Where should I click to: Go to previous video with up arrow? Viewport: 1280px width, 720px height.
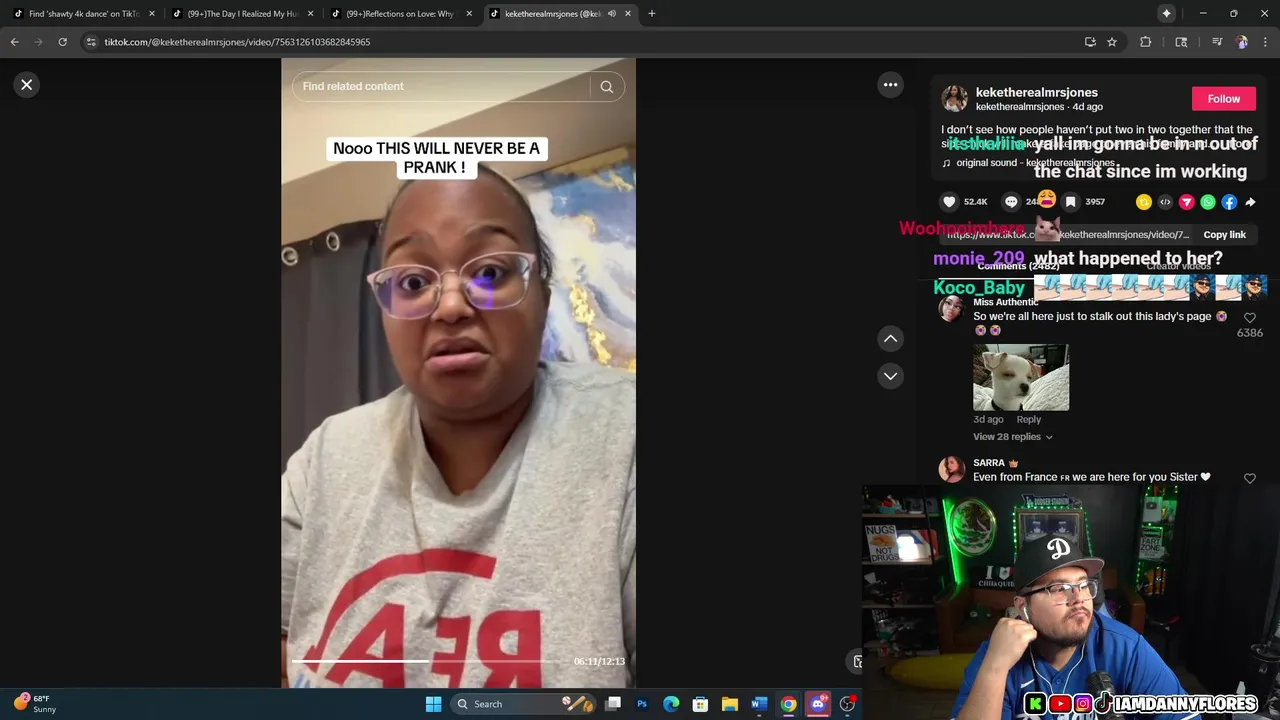[x=890, y=339]
